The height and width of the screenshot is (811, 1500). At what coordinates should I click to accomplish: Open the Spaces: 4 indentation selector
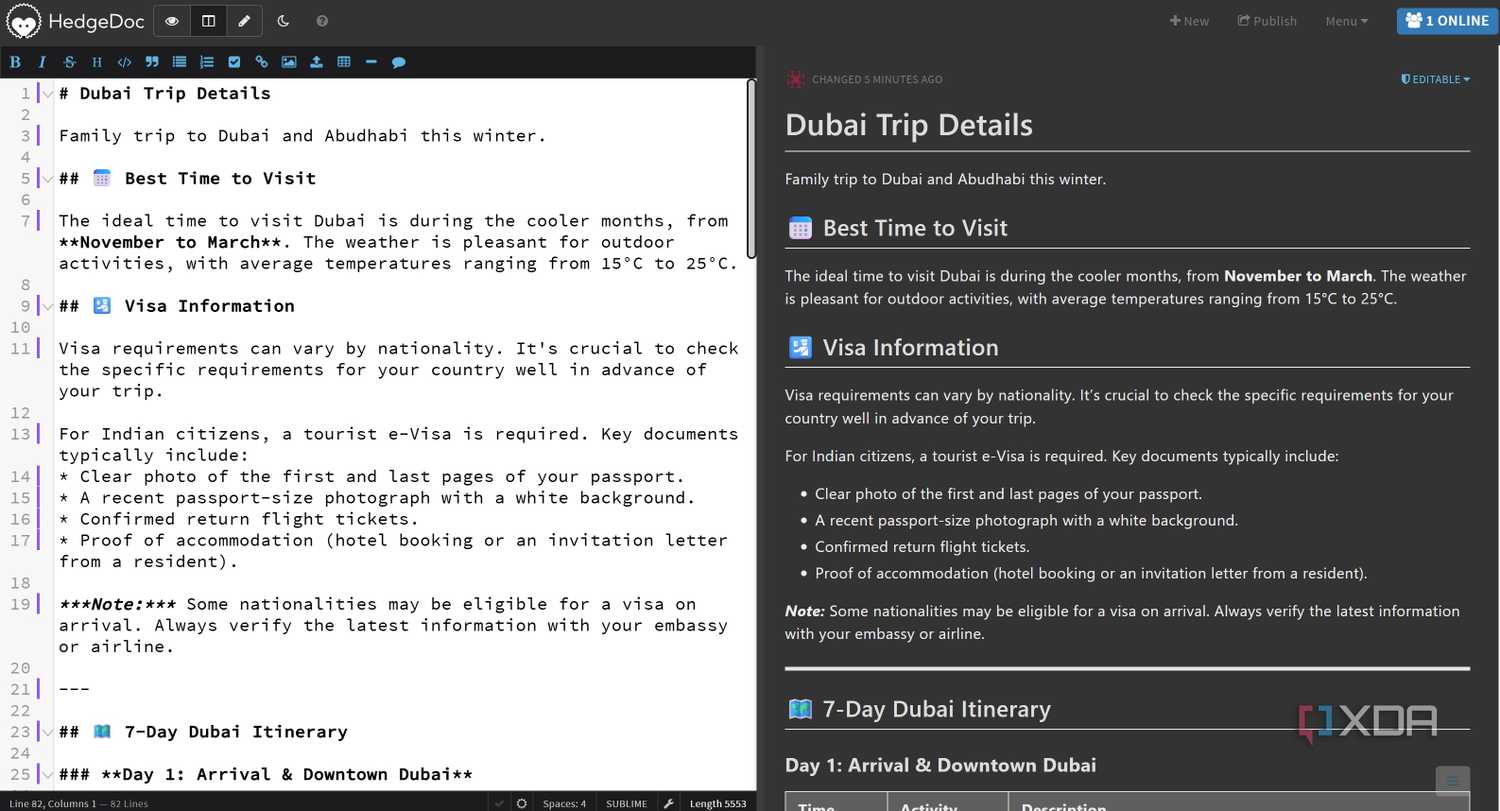(564, 803)
